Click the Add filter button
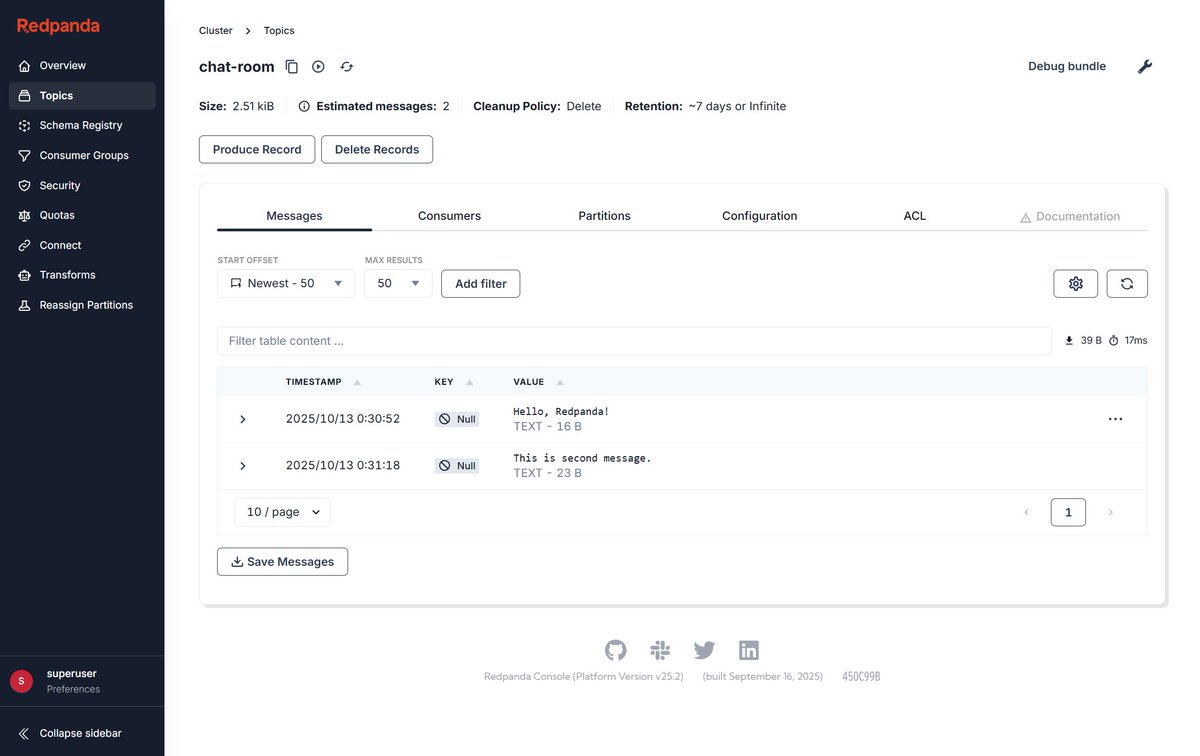The width and height of the screenshot is (1200, 756). coord(481,284)
